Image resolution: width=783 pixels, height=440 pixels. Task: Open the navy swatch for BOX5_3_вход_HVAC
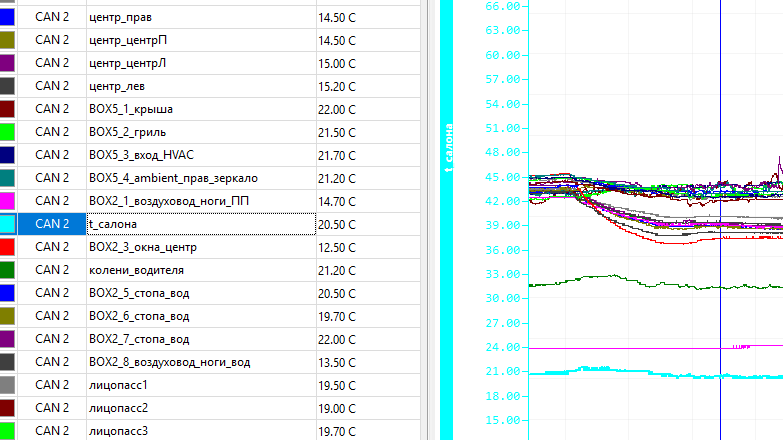click(8, 155)
